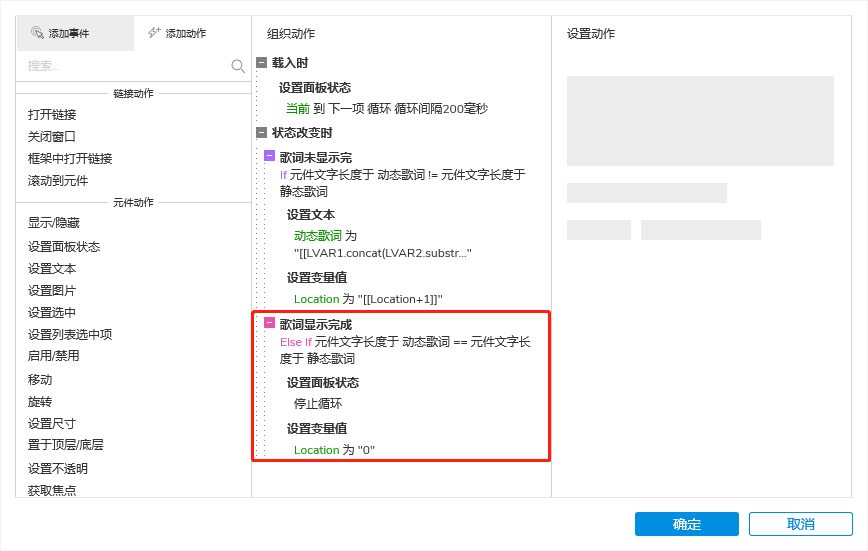Collapse the 状态改变时 event

(x=261, y=132)
